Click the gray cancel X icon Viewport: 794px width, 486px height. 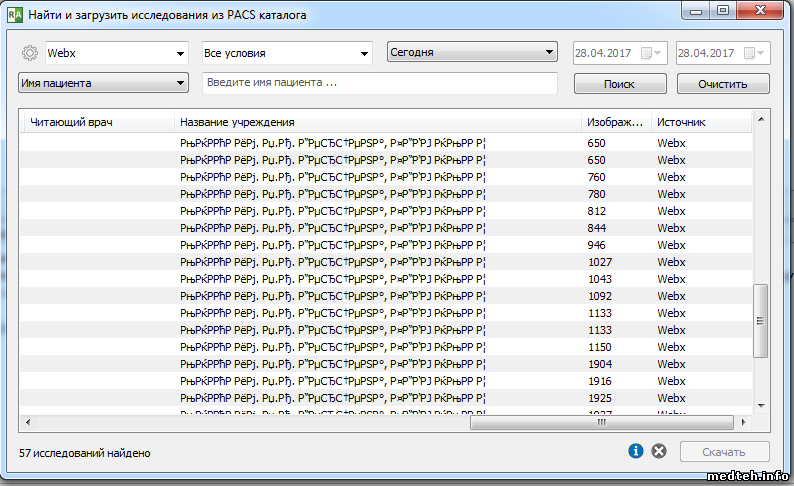[658, 452]
